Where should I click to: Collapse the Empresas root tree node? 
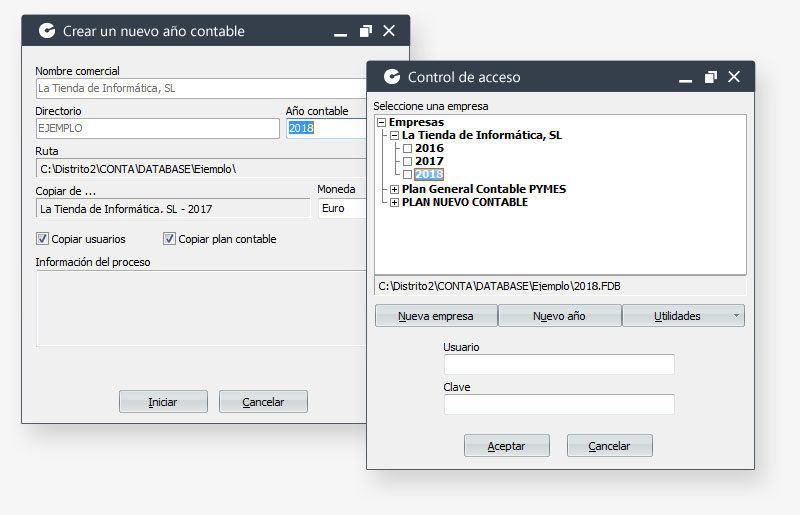pos(381,123)
